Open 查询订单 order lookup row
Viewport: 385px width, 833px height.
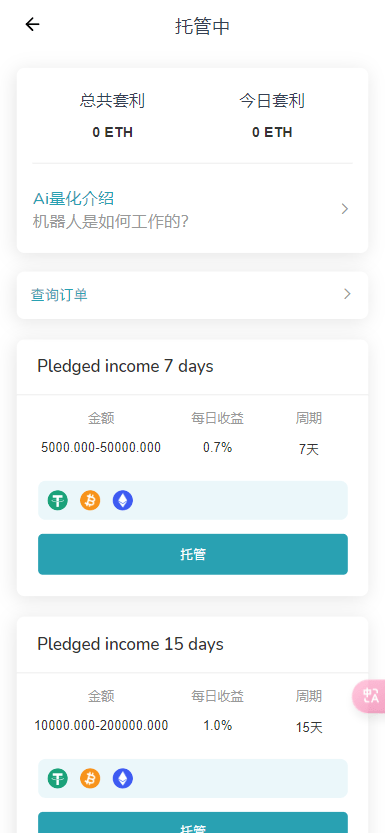pyautogui.click(x=192, y=295)
